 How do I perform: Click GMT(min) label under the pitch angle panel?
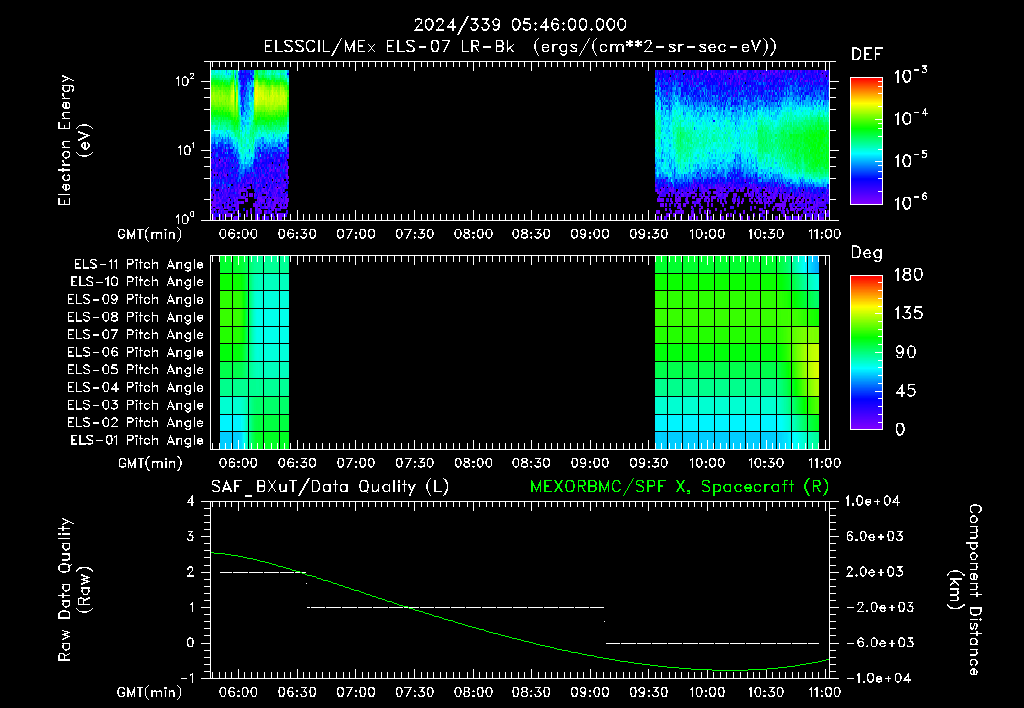click(x=150, y=463)
